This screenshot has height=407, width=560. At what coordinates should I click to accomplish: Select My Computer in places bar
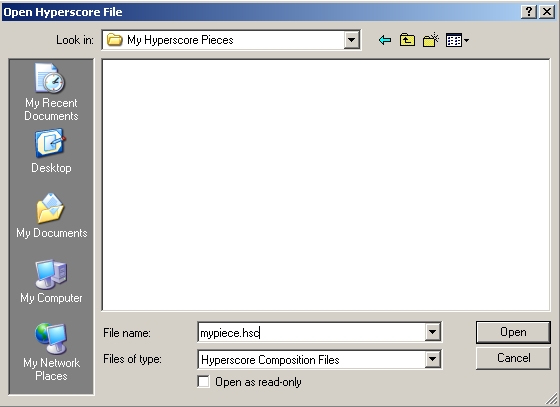coord(51,281)
